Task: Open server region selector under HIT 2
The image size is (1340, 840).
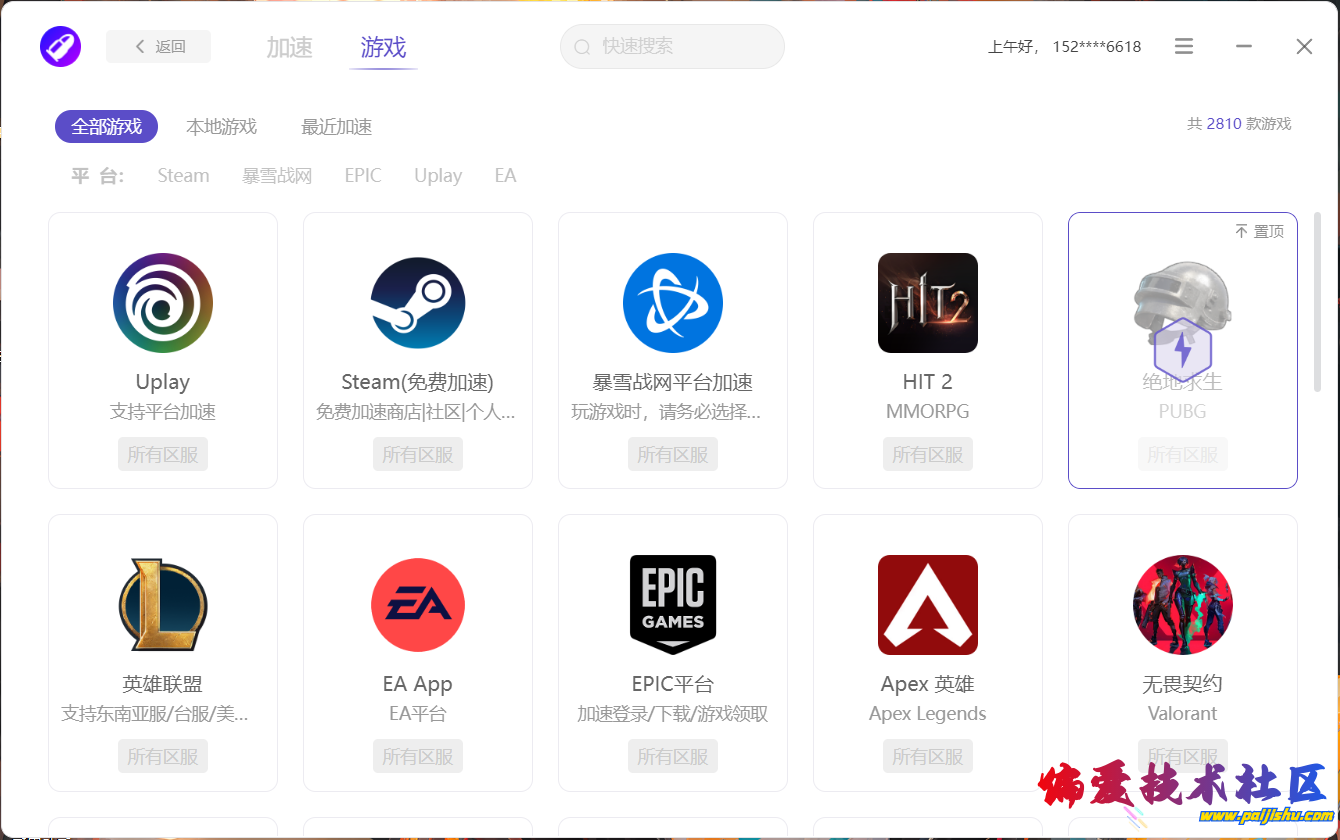Action: (928, 454)
